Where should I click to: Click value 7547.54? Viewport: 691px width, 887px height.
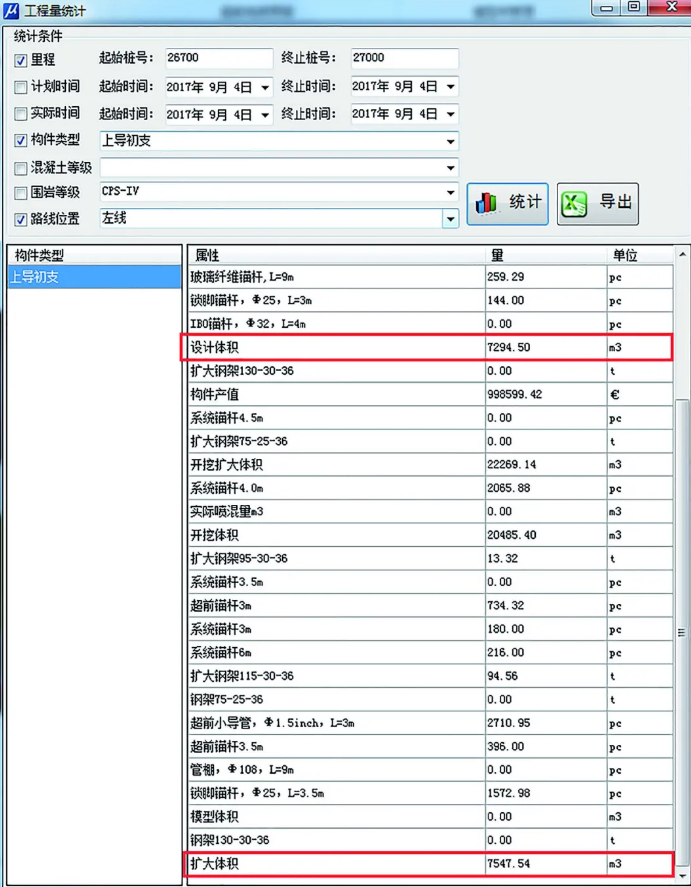[x=509, y=864]
